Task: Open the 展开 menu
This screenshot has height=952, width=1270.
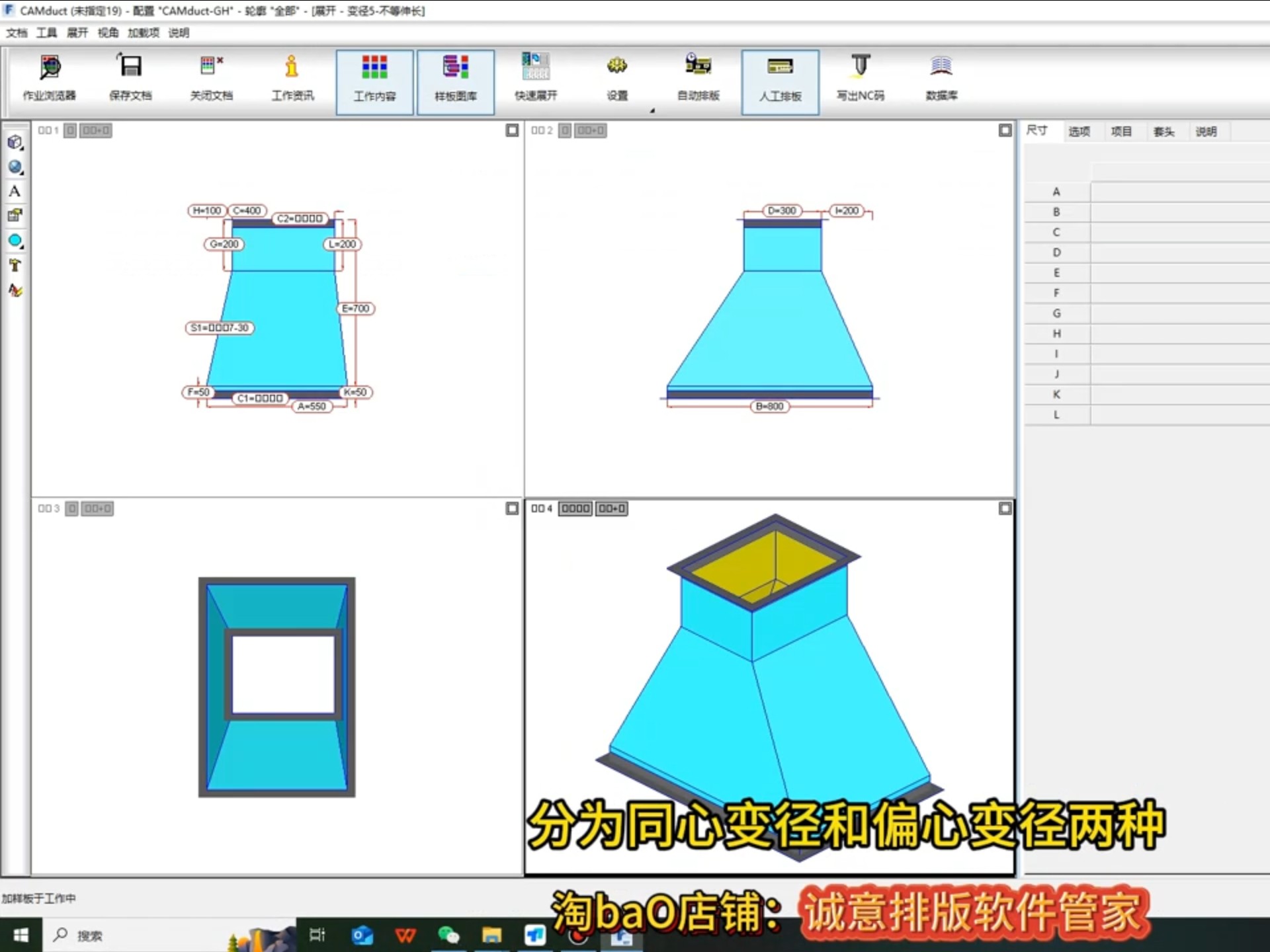Action: pyautogui.click(x=77, y=33)
